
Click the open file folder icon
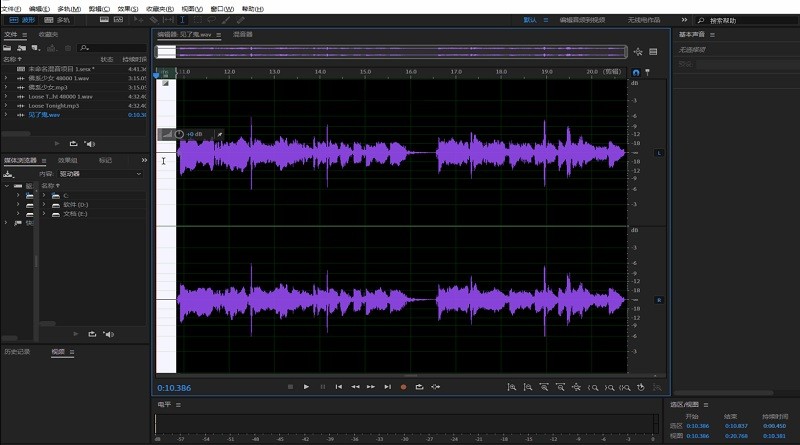(7, 47)
